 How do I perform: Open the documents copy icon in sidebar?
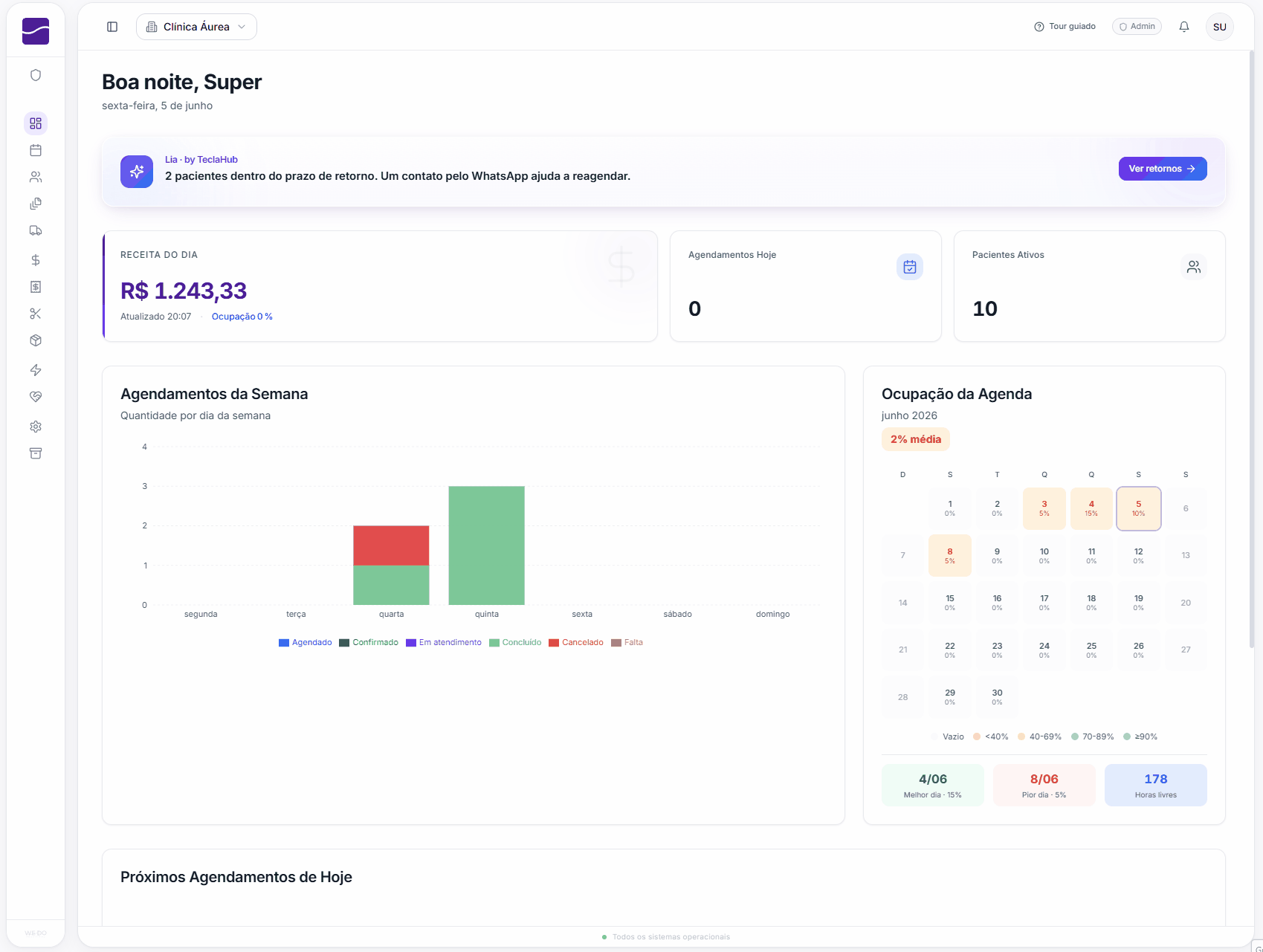(36, 204)
